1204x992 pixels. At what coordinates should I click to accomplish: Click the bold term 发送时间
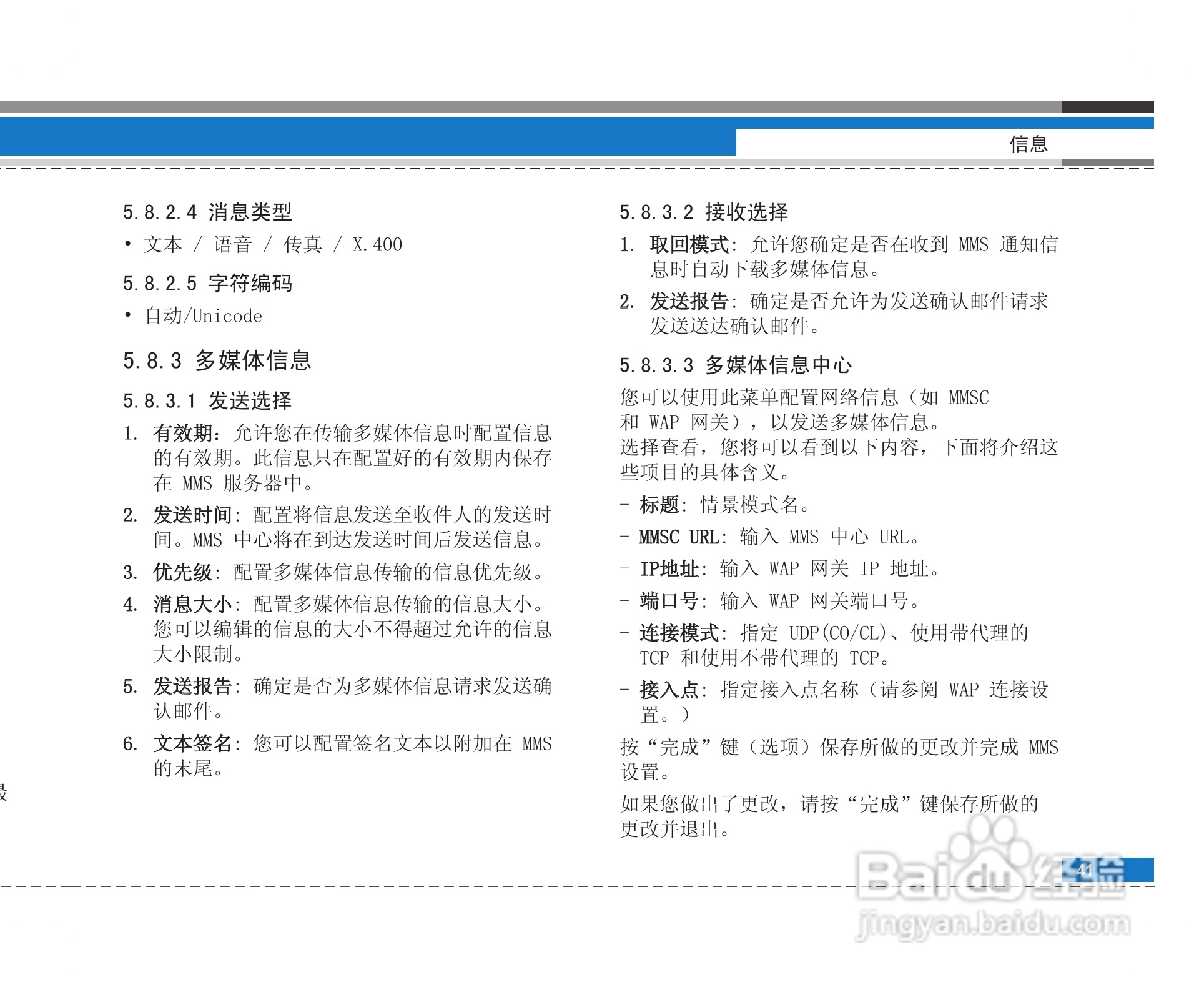tap(193, 515)
